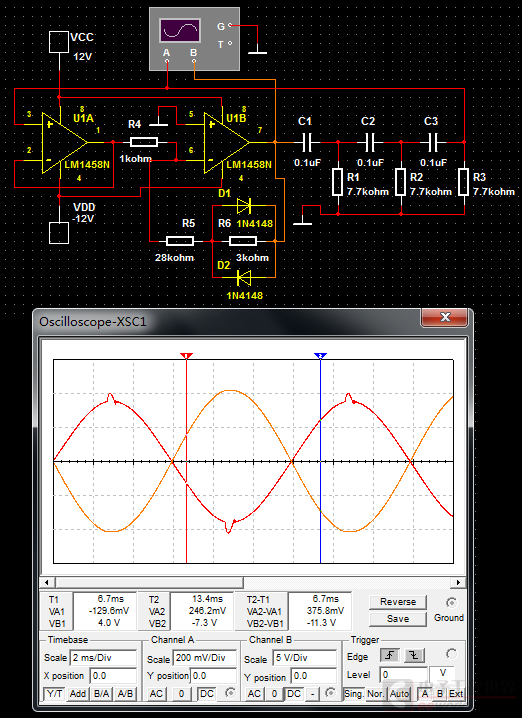
Task: Click the Channel B Scale field
Action: click(x=304, y=658)
